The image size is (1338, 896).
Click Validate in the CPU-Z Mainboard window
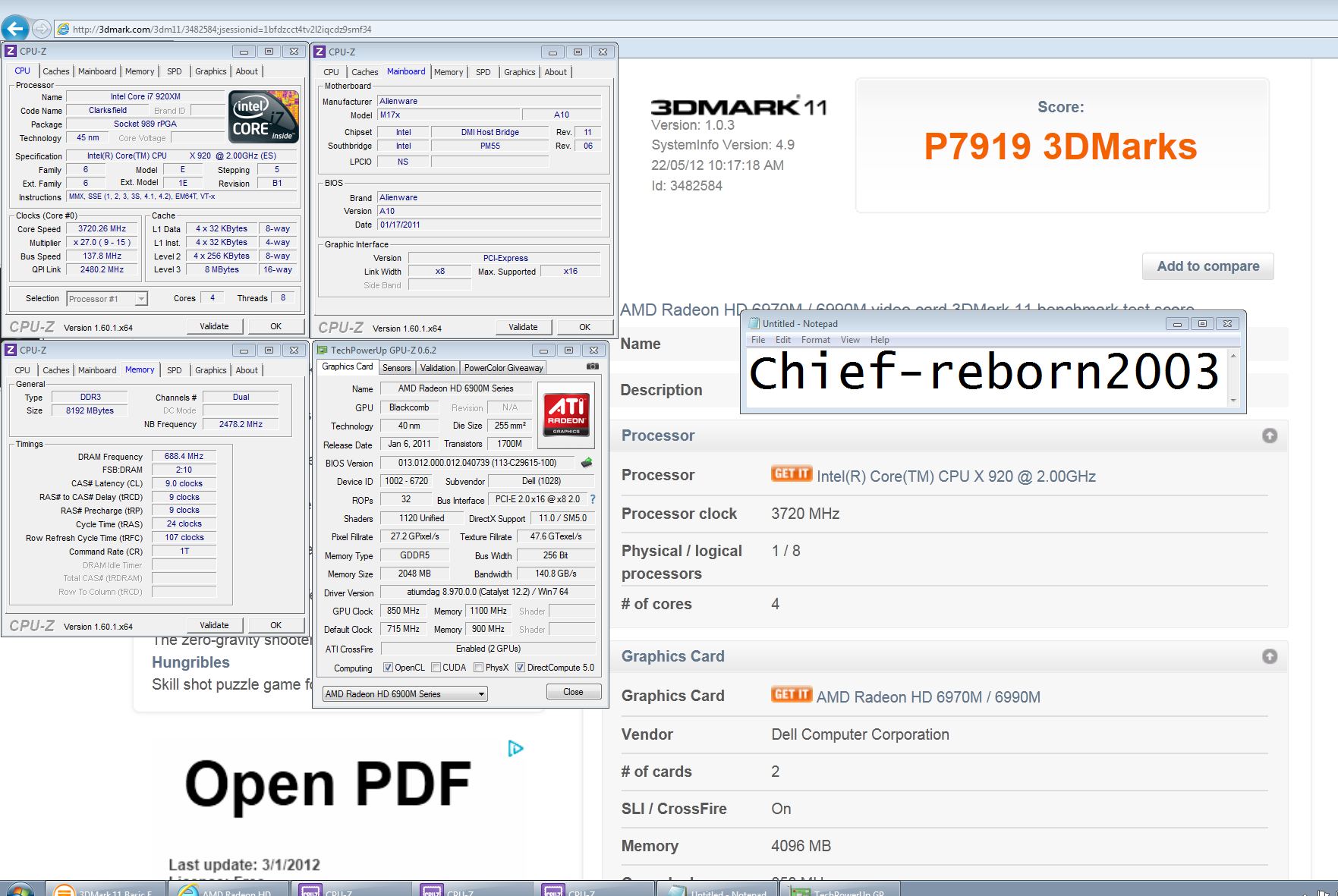click(x=523, y=327)
